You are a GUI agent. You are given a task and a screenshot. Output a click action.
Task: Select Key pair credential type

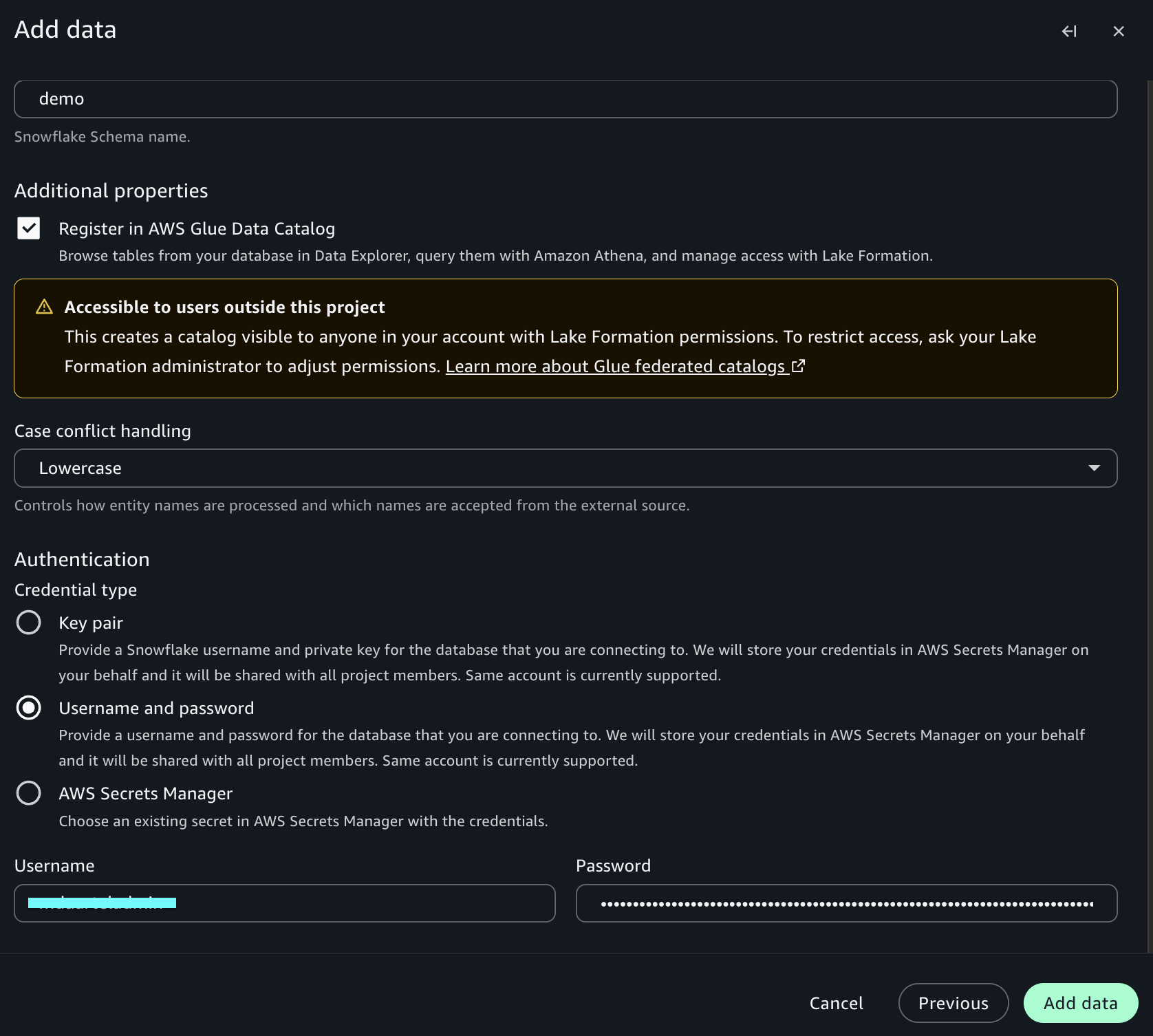tap(29, 623)
